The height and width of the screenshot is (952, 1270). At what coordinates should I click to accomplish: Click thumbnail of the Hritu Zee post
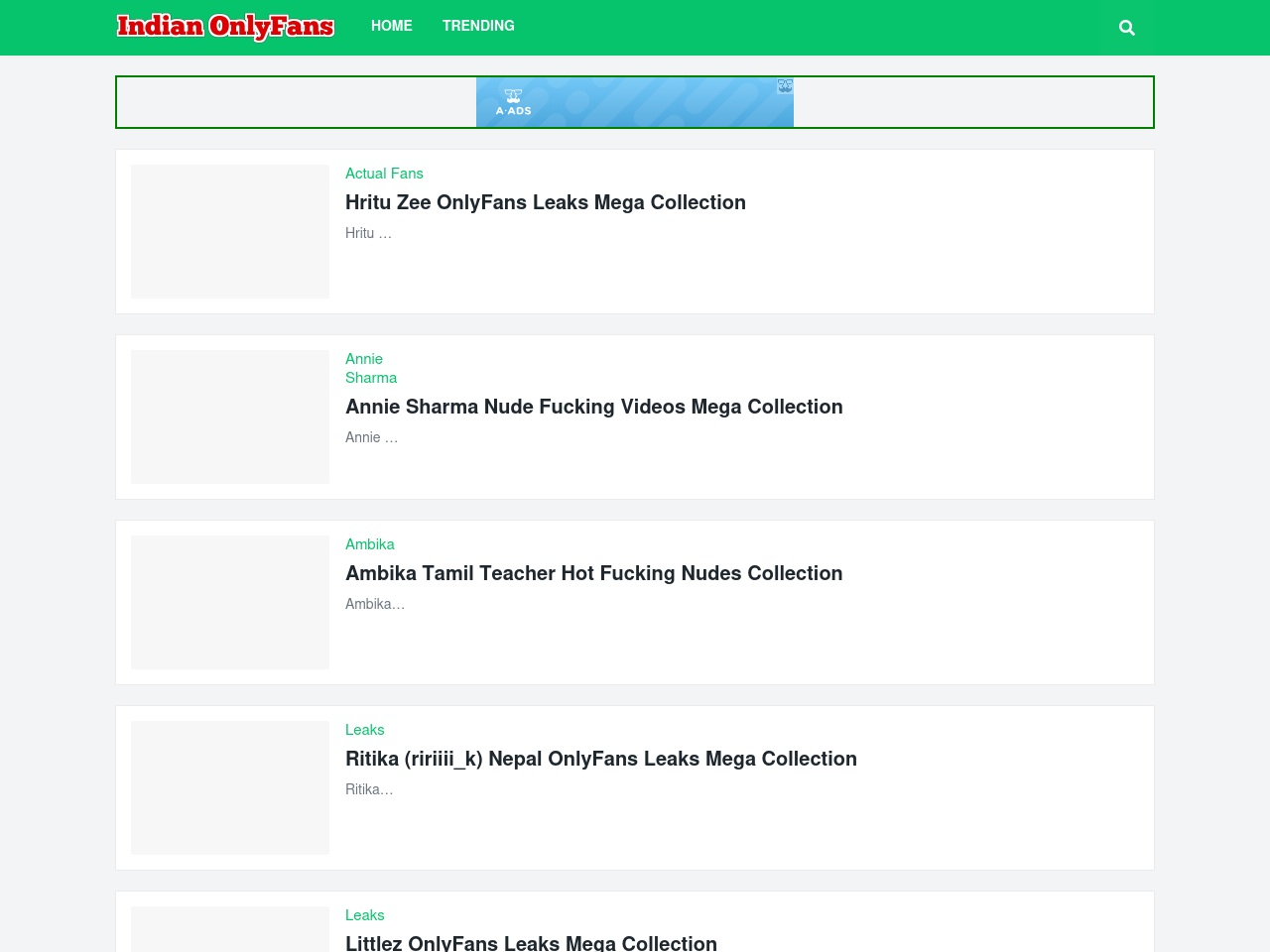click(230, 231)
